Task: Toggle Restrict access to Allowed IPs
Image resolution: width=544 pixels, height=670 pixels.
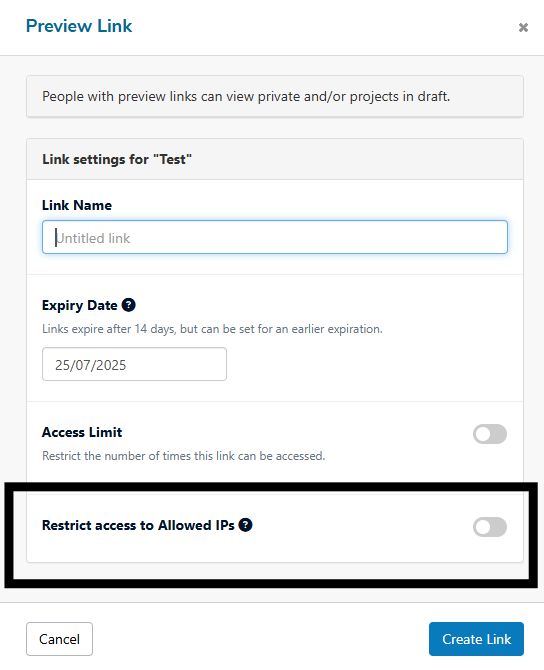Action: coord(490,527)
